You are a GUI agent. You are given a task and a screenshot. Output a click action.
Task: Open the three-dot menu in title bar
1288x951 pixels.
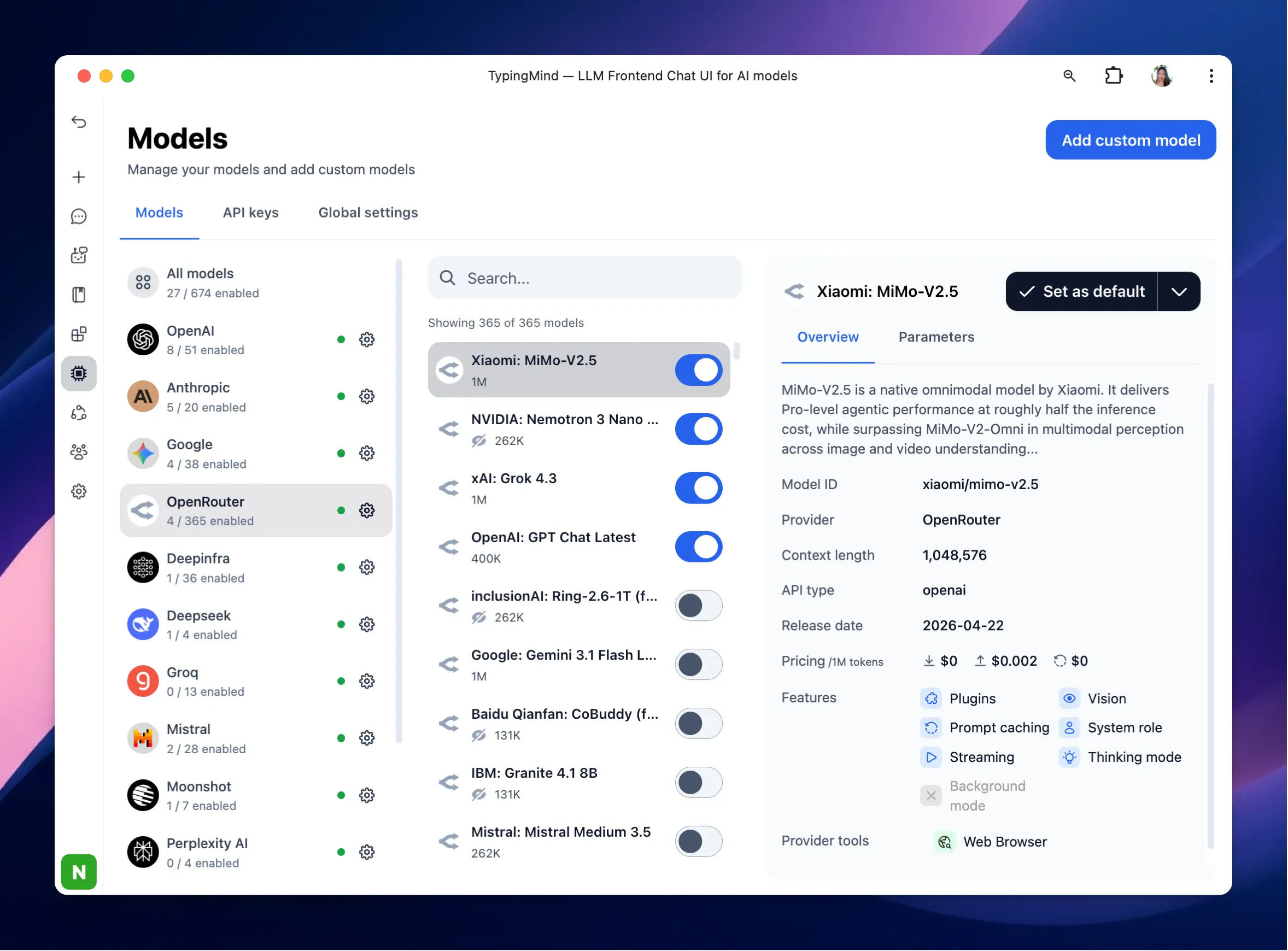point(1211,76)
